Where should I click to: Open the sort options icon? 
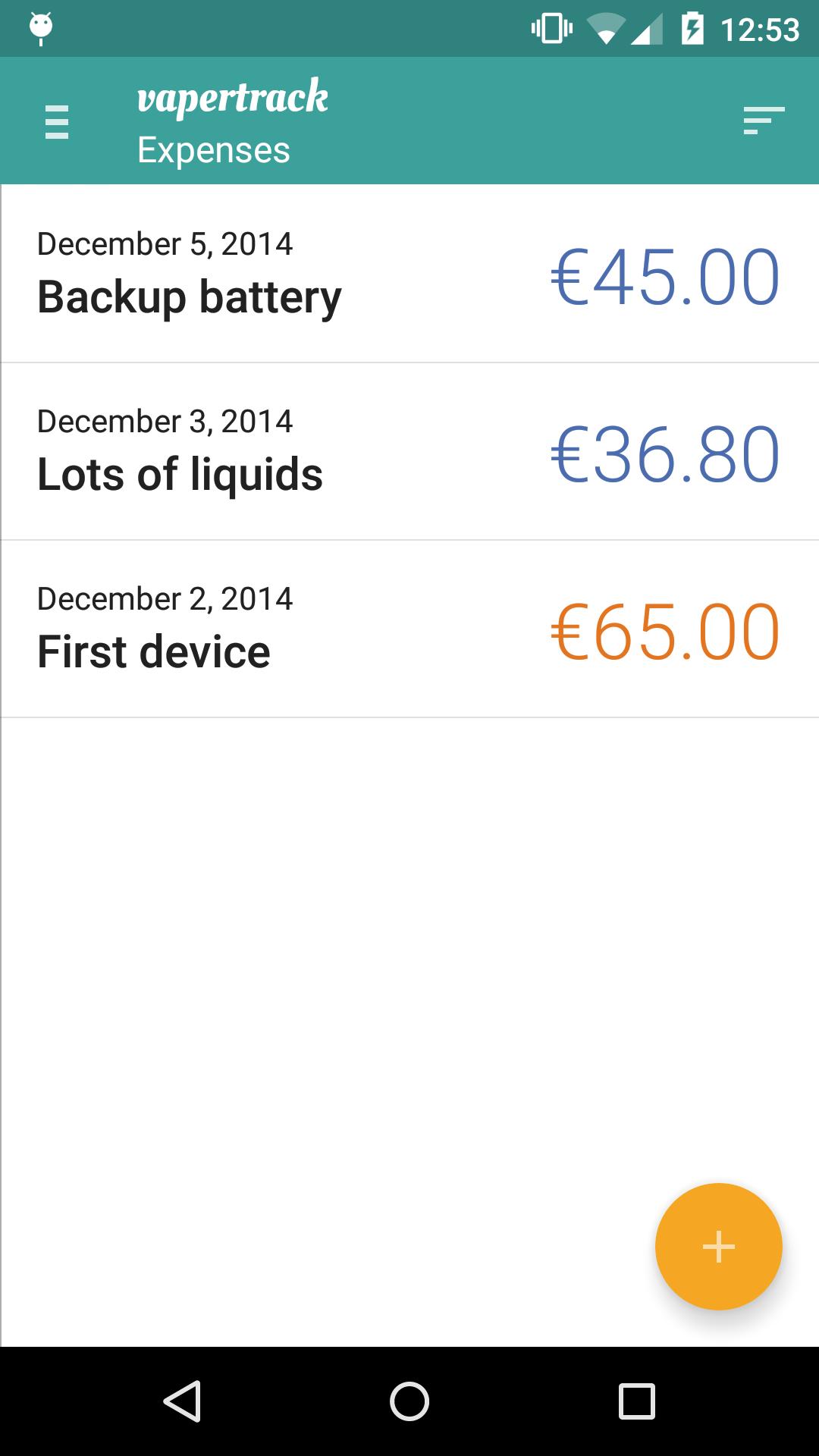click(764, 121)
